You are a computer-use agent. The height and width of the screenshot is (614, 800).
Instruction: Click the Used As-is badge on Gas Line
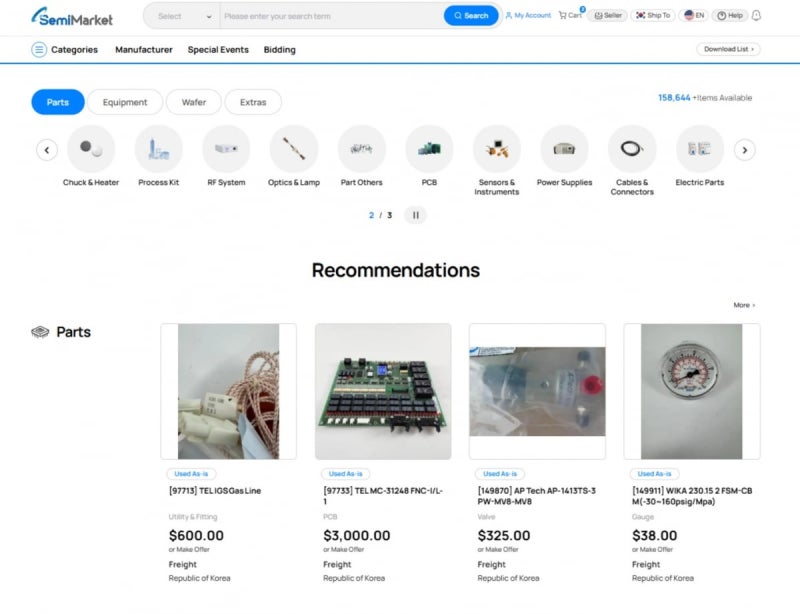coord(191,474)
